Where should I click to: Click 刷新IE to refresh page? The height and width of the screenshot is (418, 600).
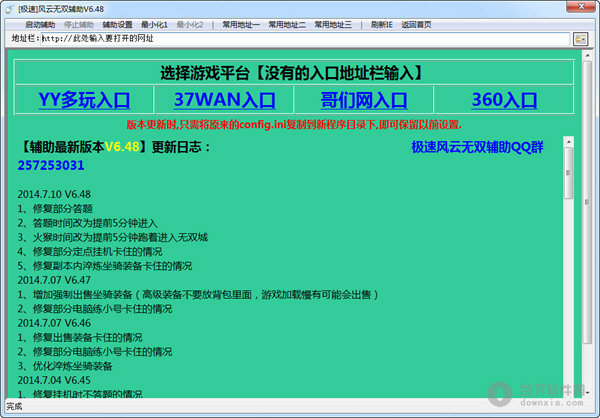[382, 25]
